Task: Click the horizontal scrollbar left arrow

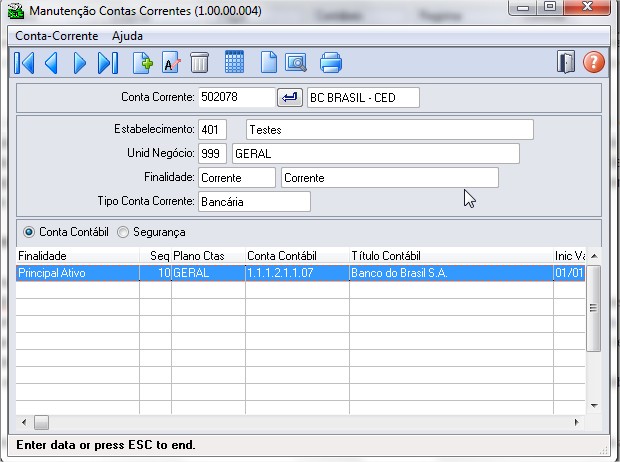Action: click(24, 422)
